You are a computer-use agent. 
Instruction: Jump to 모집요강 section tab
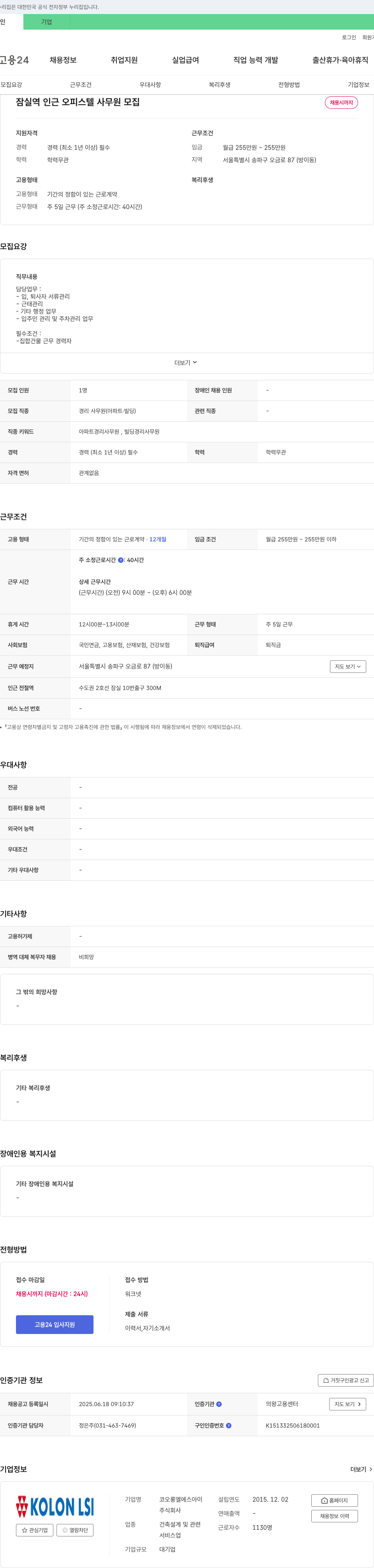coord(11,85)
